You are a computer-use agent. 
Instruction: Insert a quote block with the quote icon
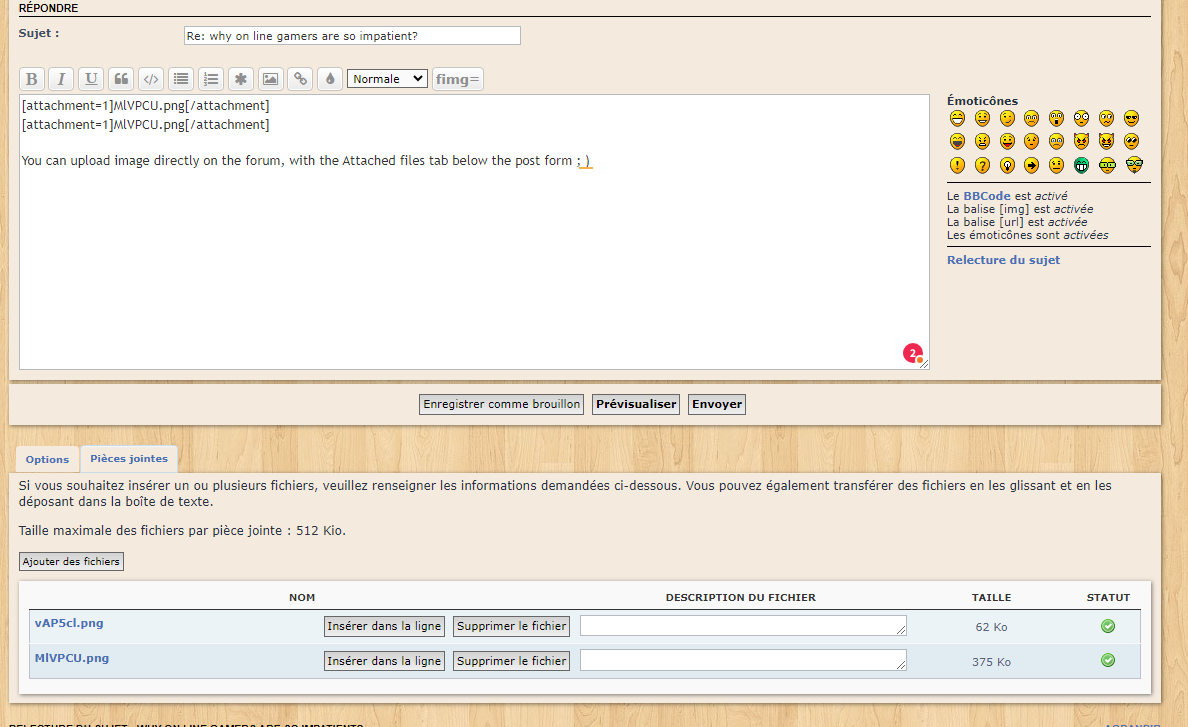[121, 79]
